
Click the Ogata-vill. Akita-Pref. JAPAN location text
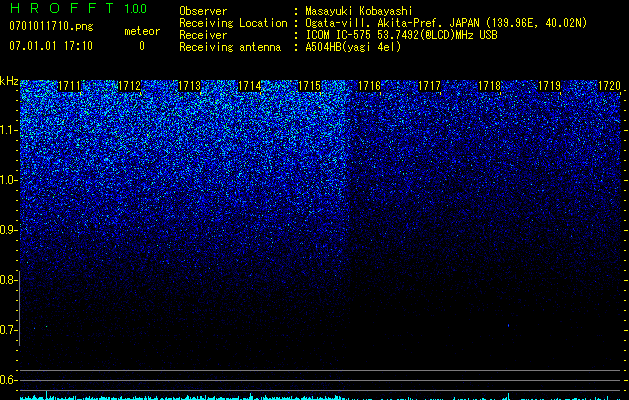point(446,23)
